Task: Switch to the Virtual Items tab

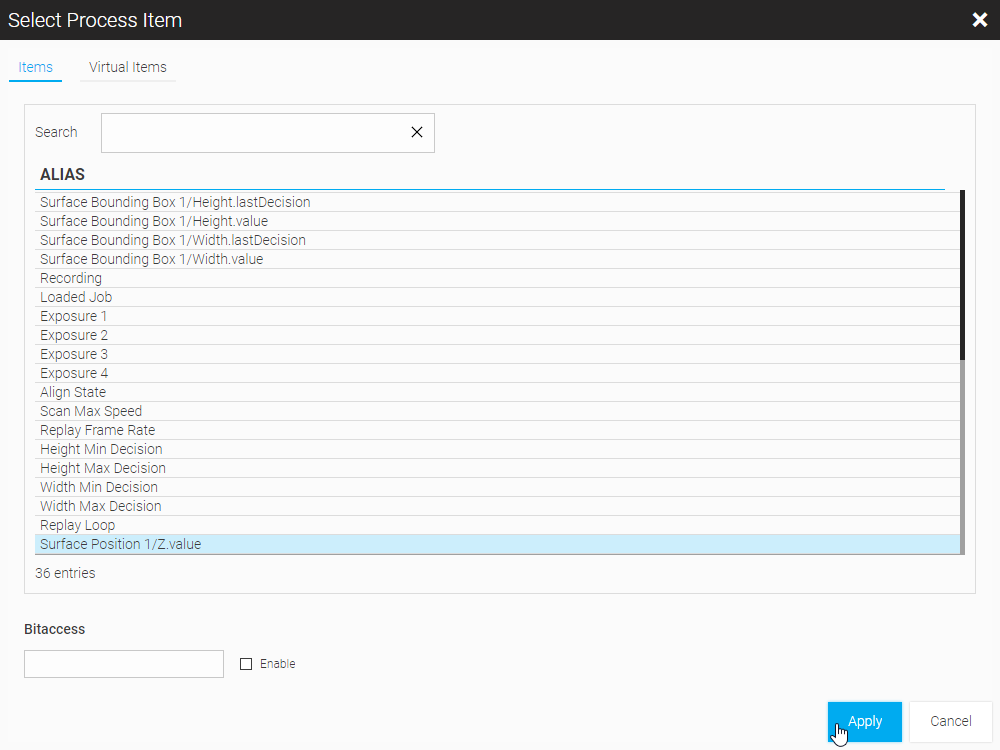Action: (128, 67)
